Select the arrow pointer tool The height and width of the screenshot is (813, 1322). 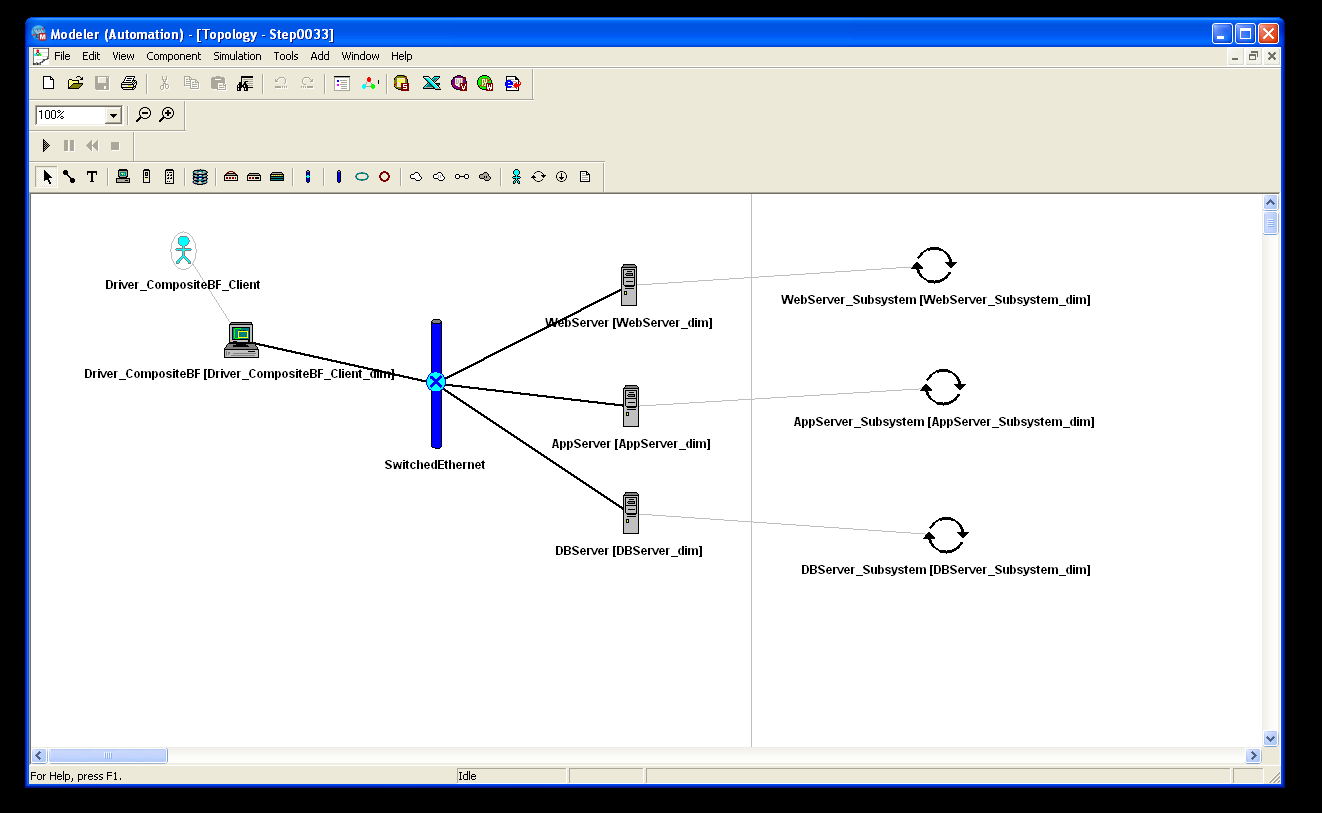(x=47, y=177)
